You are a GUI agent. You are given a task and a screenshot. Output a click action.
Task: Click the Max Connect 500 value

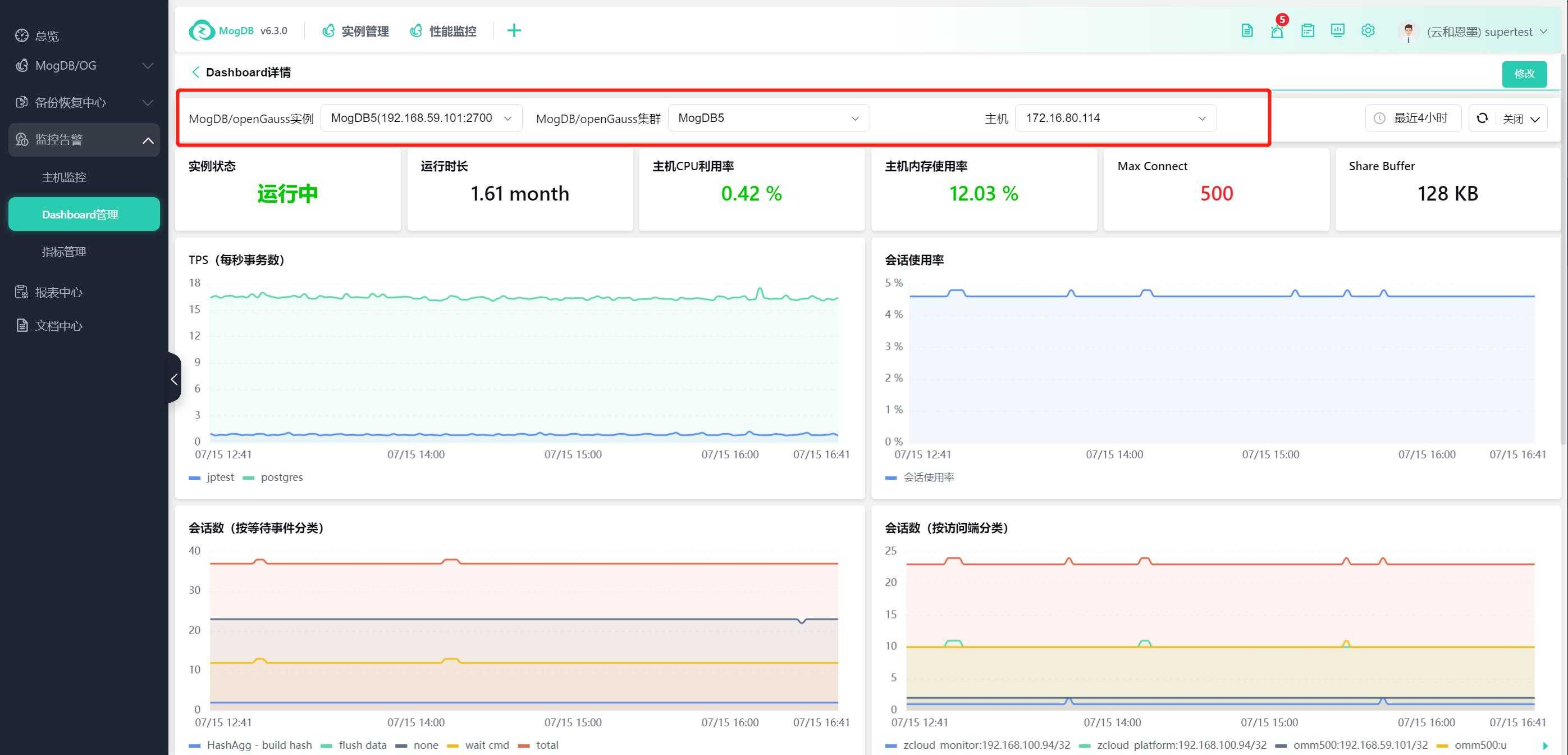click(x=1216, y=194)
